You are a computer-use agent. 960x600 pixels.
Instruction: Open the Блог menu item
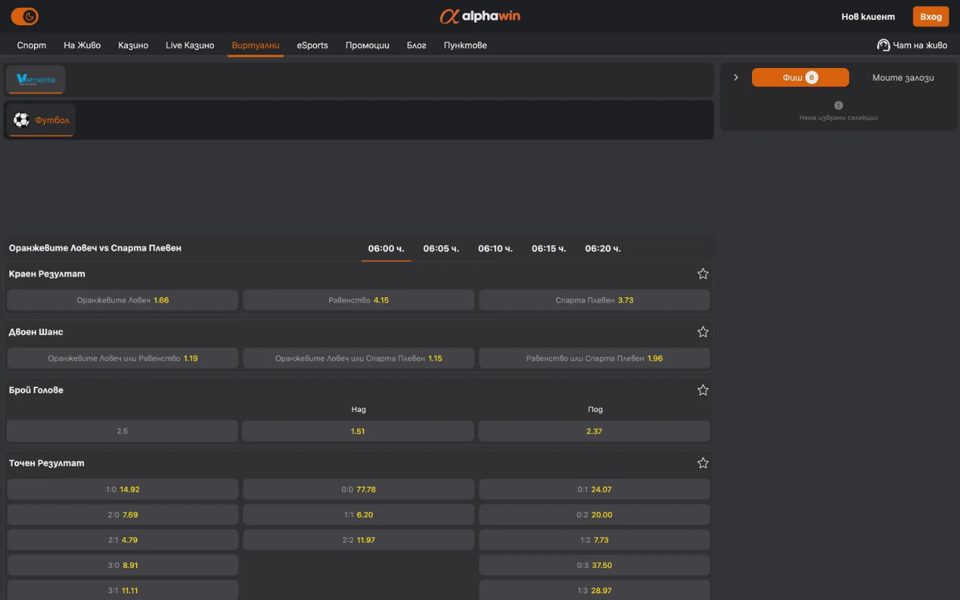(x=416, y=45)
